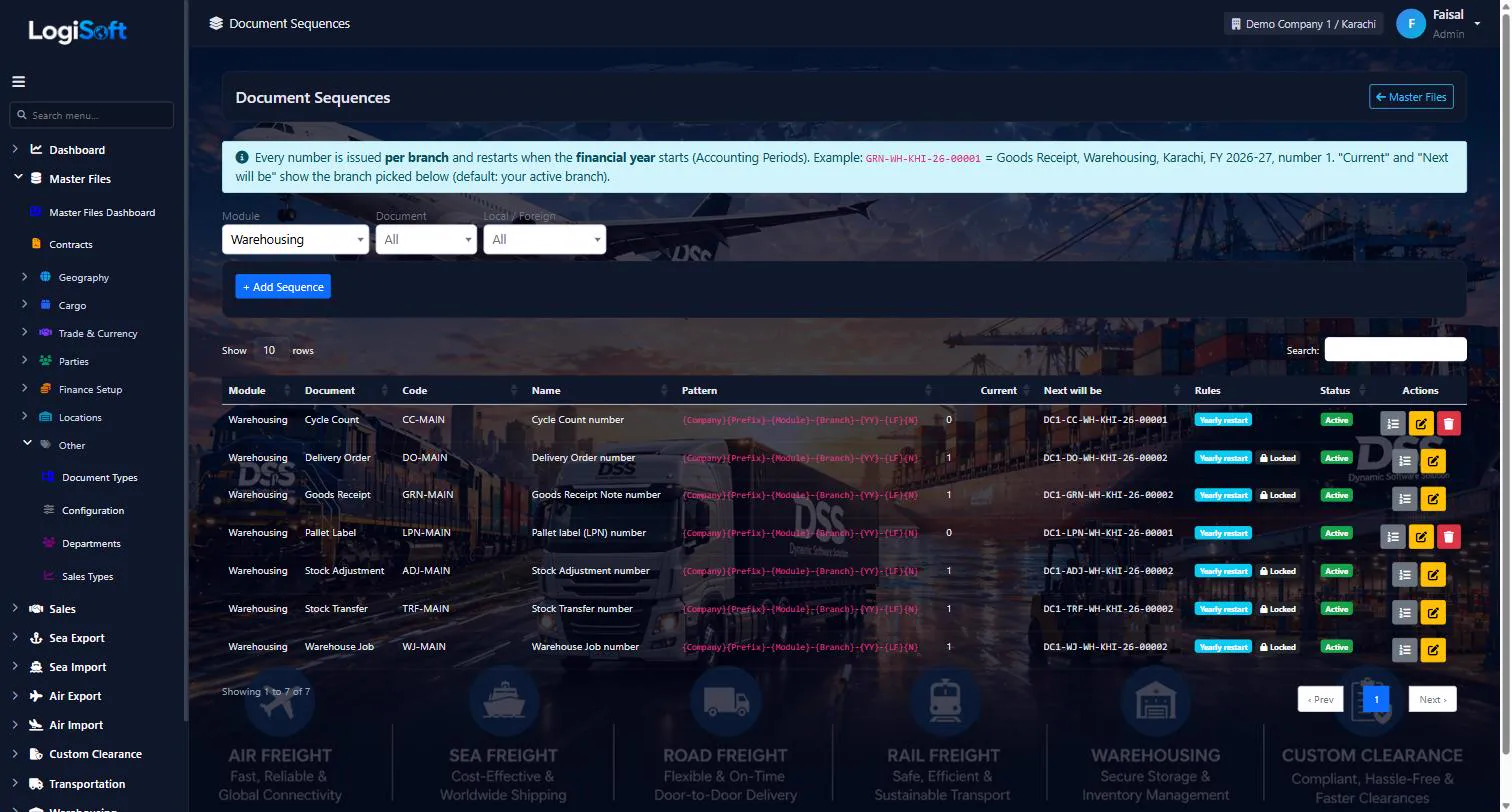
Task: Edit the Pallet Label sequence
Action: [x=1420, y=537]
